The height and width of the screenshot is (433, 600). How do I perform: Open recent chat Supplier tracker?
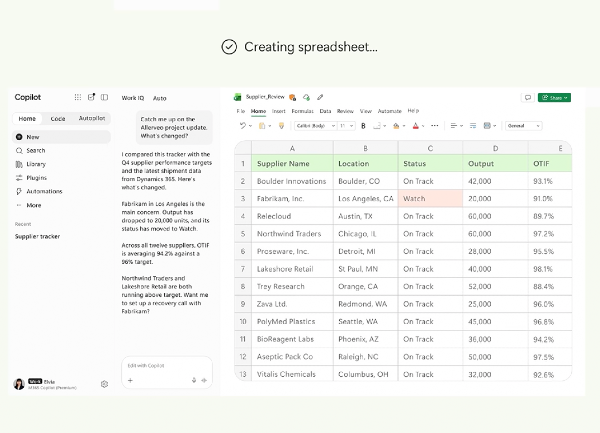(x=38, y=236)
